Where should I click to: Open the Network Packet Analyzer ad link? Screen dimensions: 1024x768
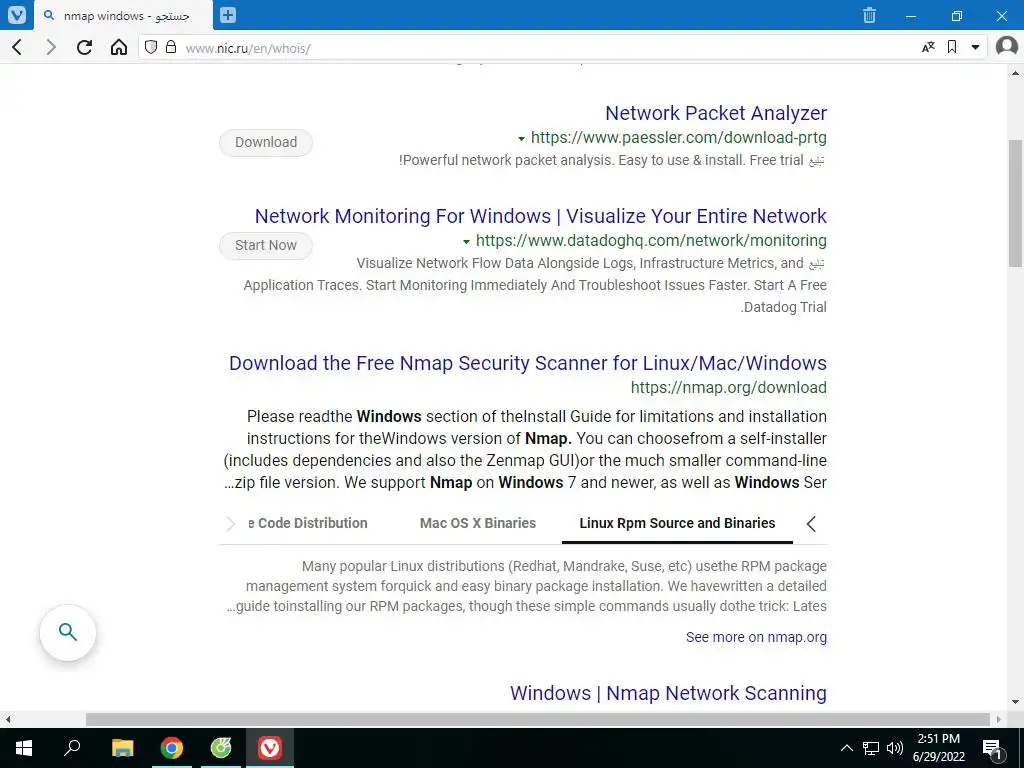[716, 113]
